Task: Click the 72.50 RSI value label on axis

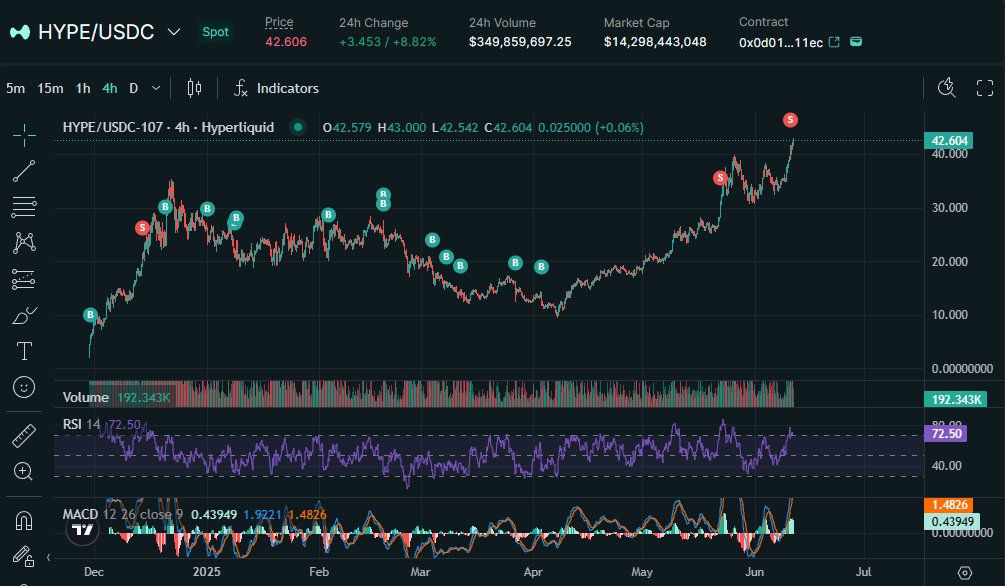Action: [x=945, y=433]
